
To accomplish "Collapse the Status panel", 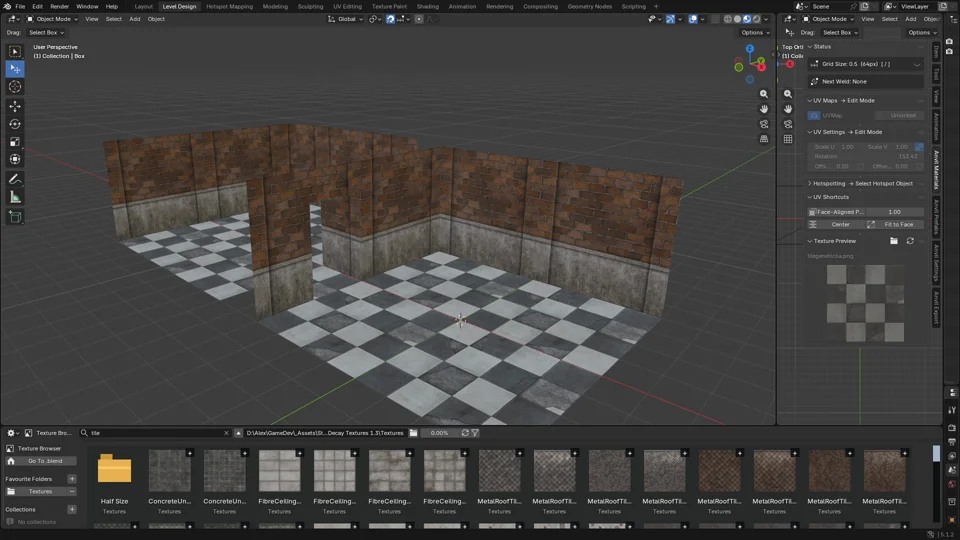I will (809, 47).
